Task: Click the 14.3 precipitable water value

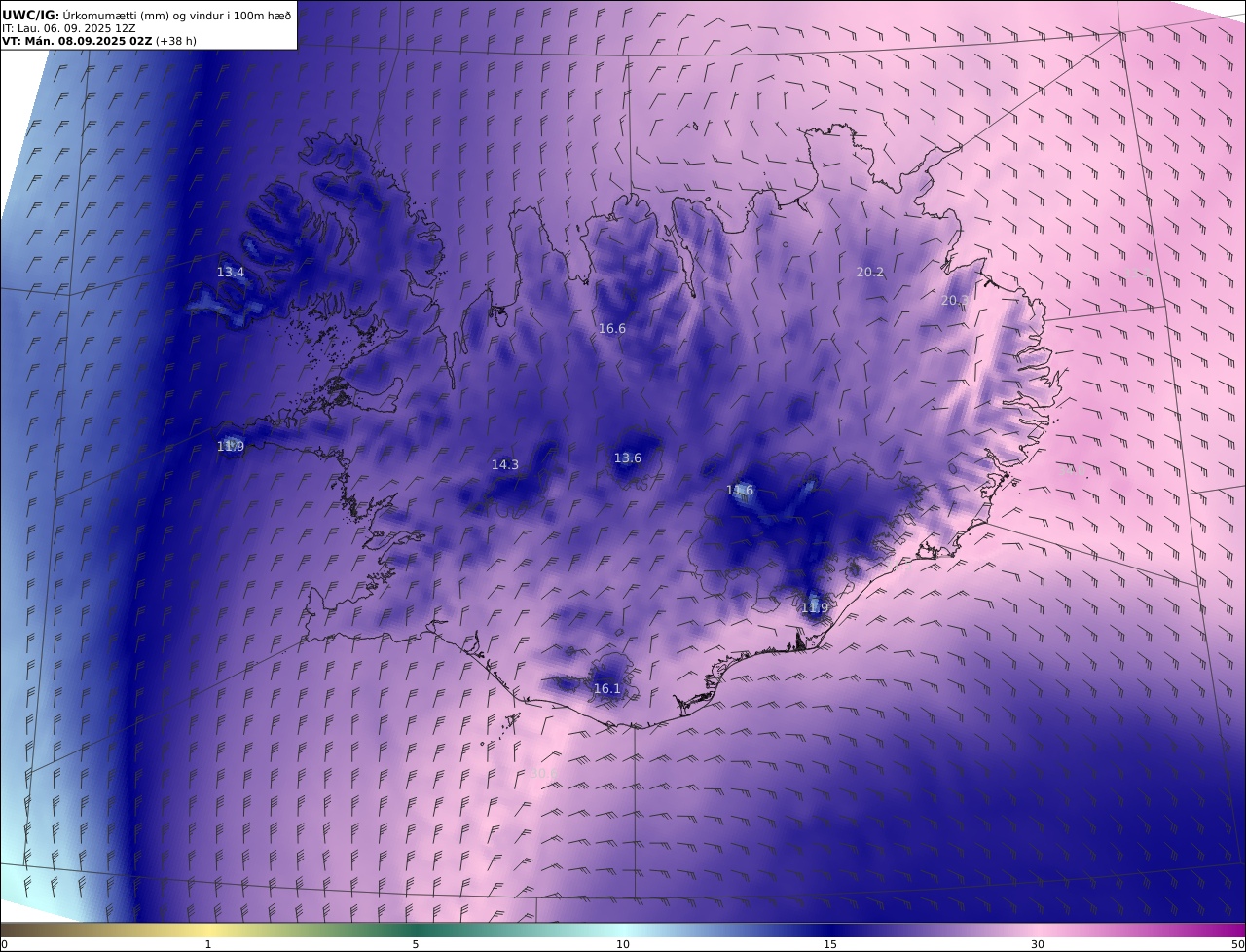Action: (x=505, y=465)
